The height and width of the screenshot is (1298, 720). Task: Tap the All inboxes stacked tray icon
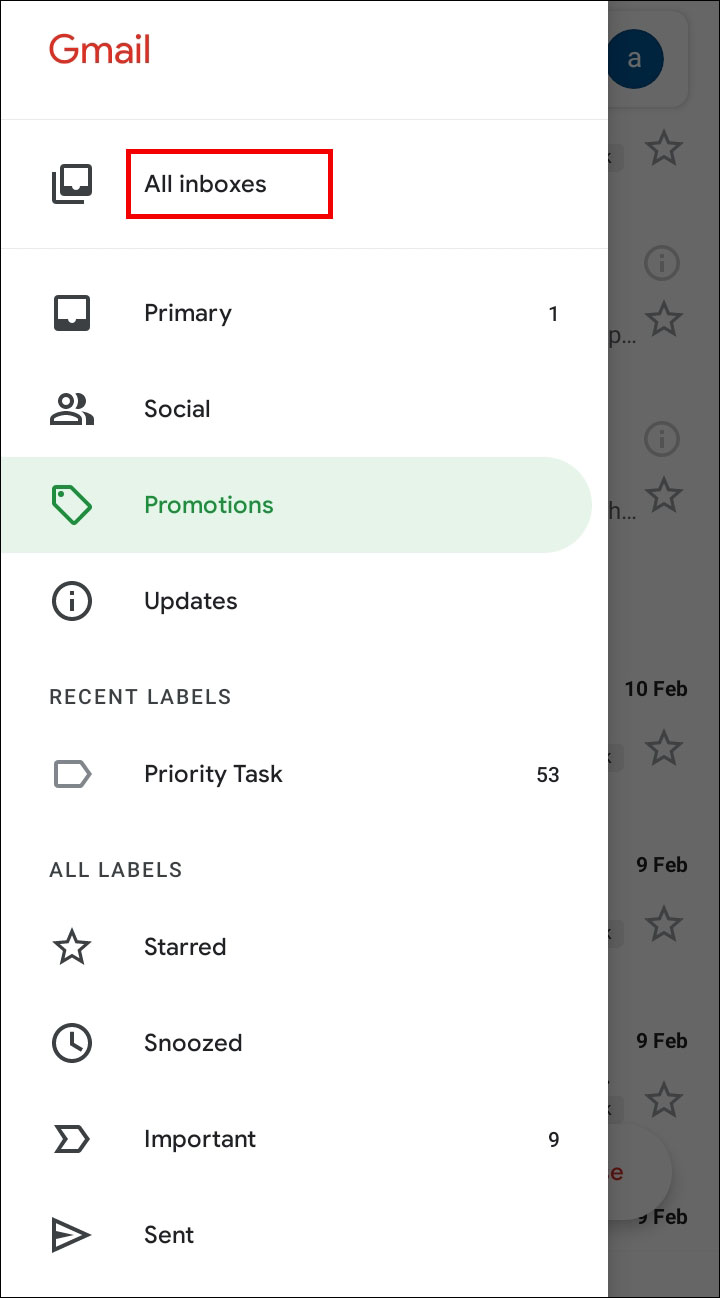72,184
